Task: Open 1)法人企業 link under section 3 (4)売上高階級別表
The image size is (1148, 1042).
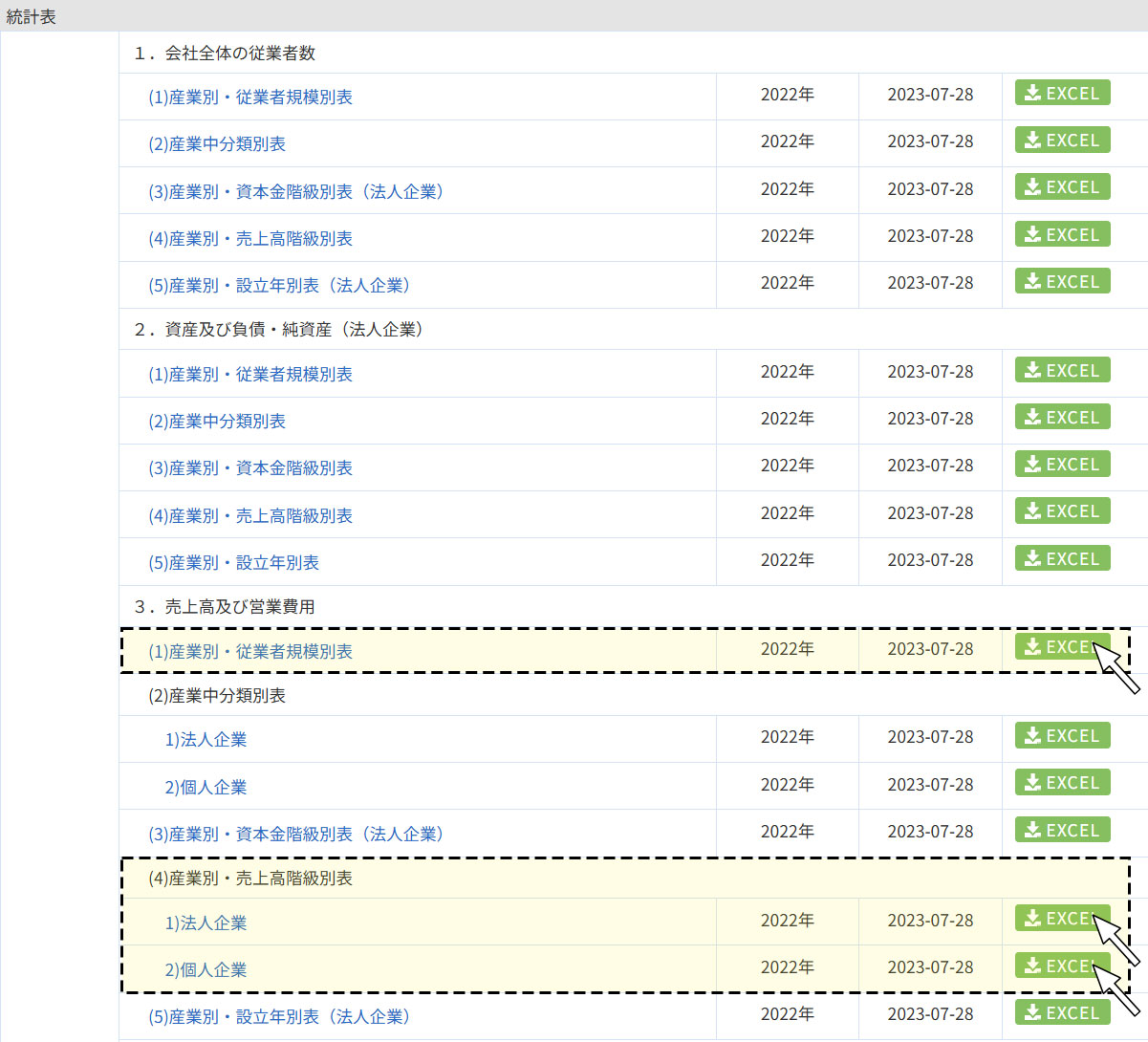Action: pos(206,923)
